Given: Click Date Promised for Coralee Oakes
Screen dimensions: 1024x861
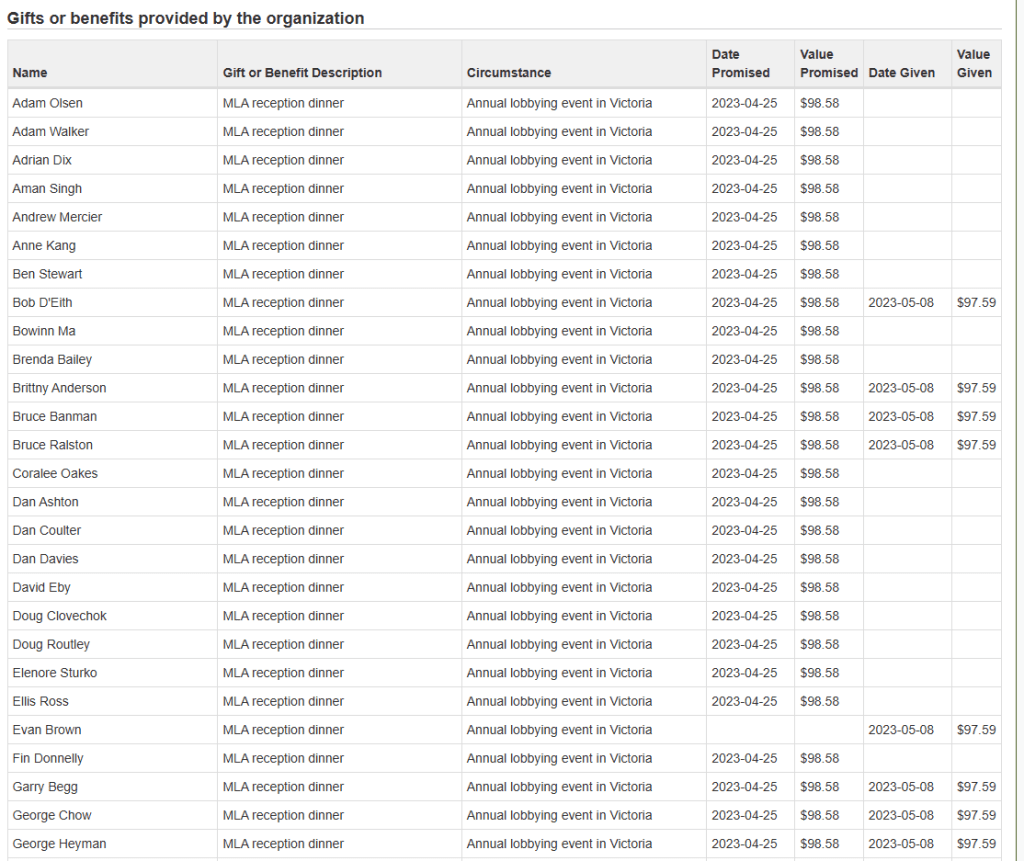Looking at the screenshot, I should coord(744,474).
